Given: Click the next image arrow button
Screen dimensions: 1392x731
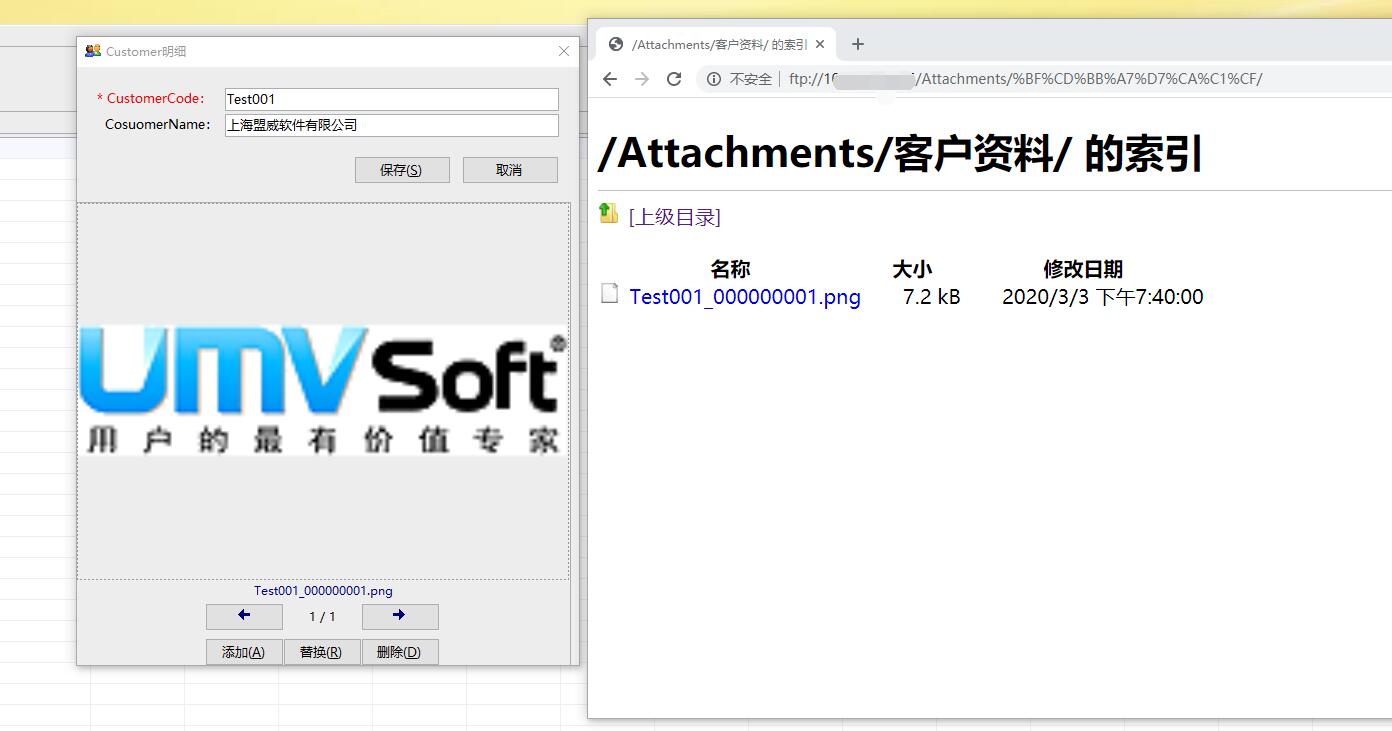Looking at the screenshot, I should pyautogui.click(x=400, y=616).
